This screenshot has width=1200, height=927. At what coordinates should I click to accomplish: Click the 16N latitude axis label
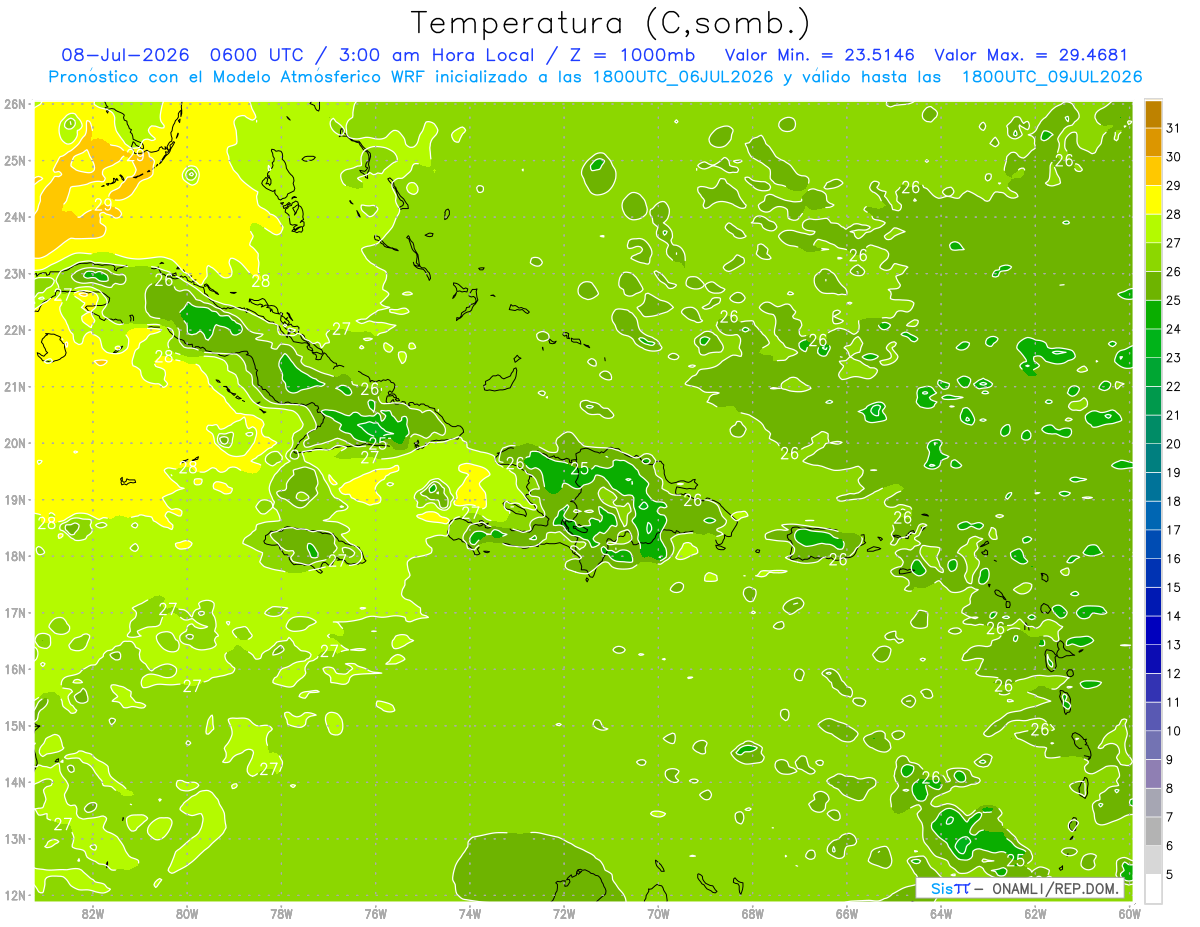(x=14, y=669)
